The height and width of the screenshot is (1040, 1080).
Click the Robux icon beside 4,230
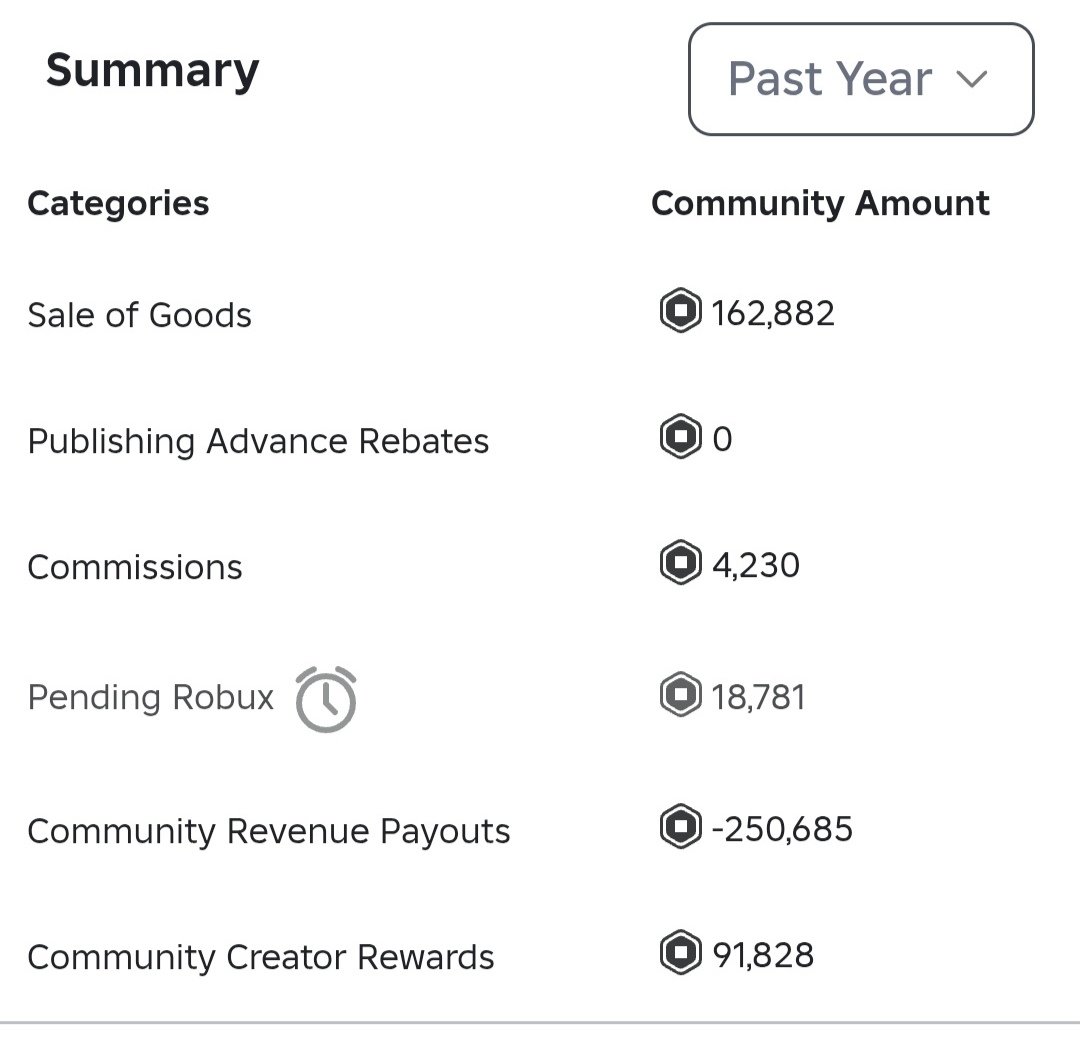(680, 564)
